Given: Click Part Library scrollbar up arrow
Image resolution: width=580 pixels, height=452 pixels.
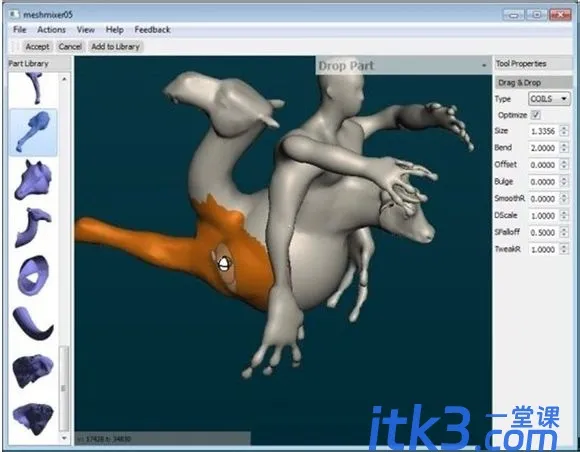Looking at the screenshot, I should pyautogui.click(x=64, y=79).
